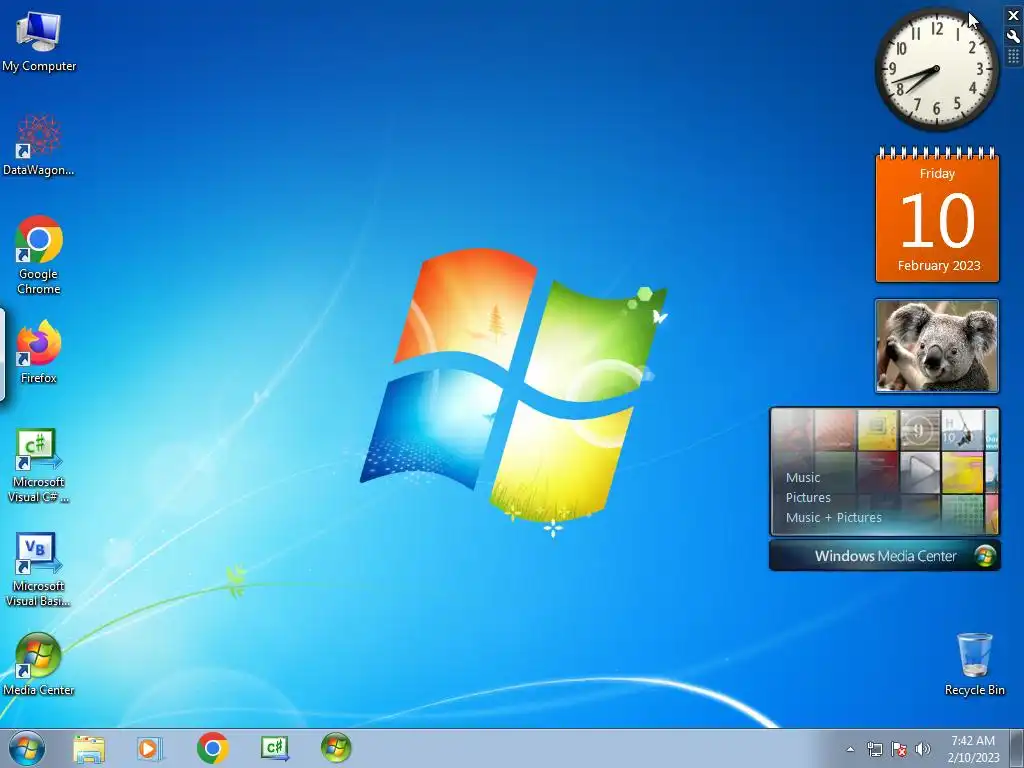The width and height of the screenshot is (1024, 768).
Task: Open Windows Explorer from the taskbar
Action: (x=89, y=748)
